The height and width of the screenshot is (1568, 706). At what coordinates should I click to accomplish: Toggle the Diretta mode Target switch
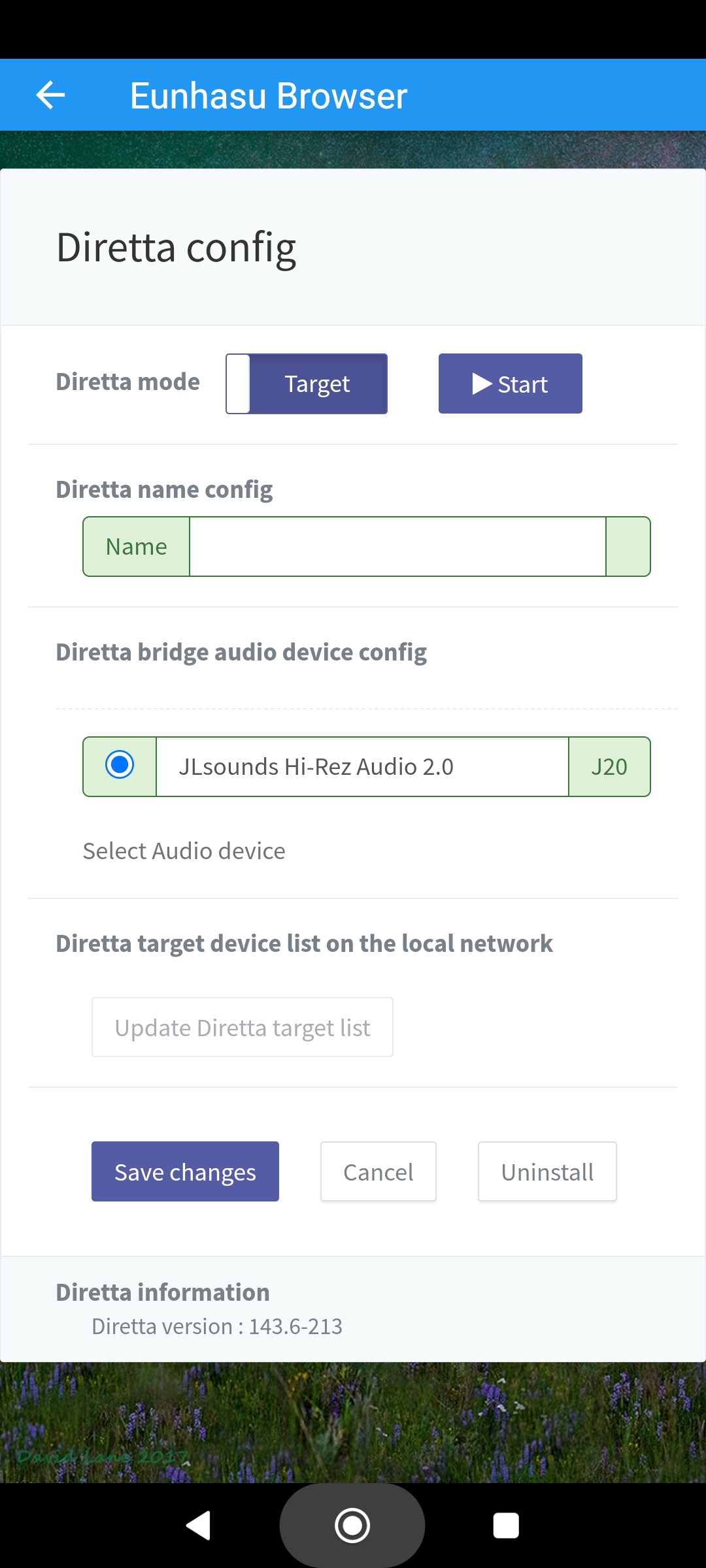pos(307,384)
